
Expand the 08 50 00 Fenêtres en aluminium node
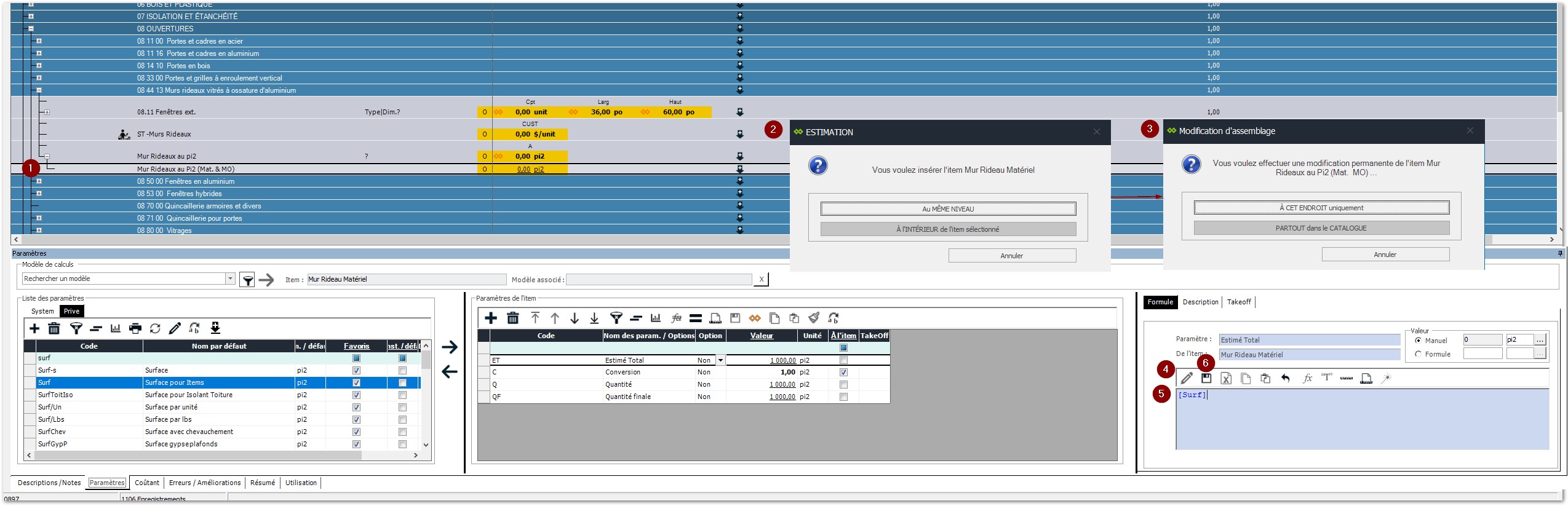click(39, 181)
